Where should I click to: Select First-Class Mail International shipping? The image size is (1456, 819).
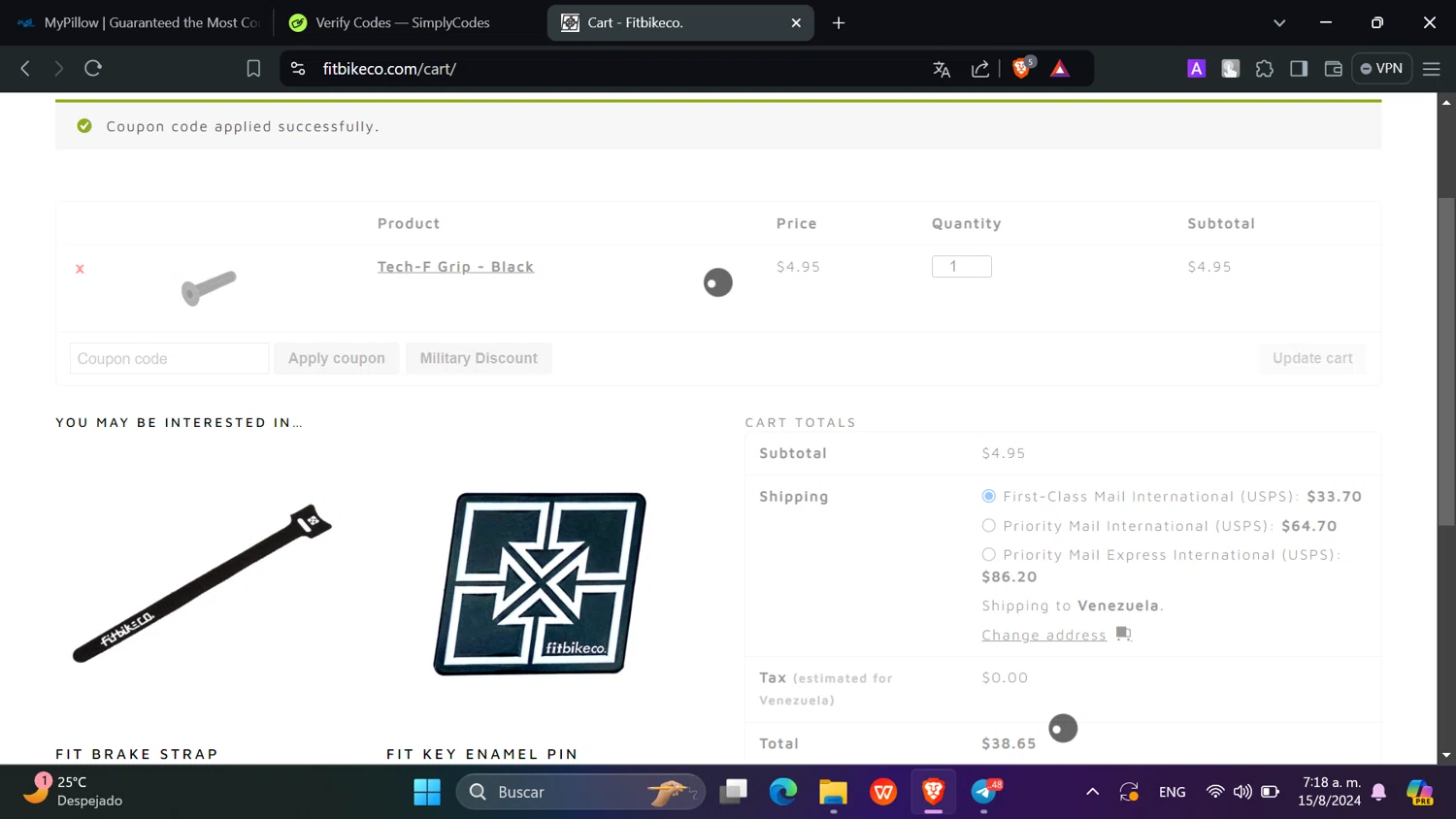(988, 496)
